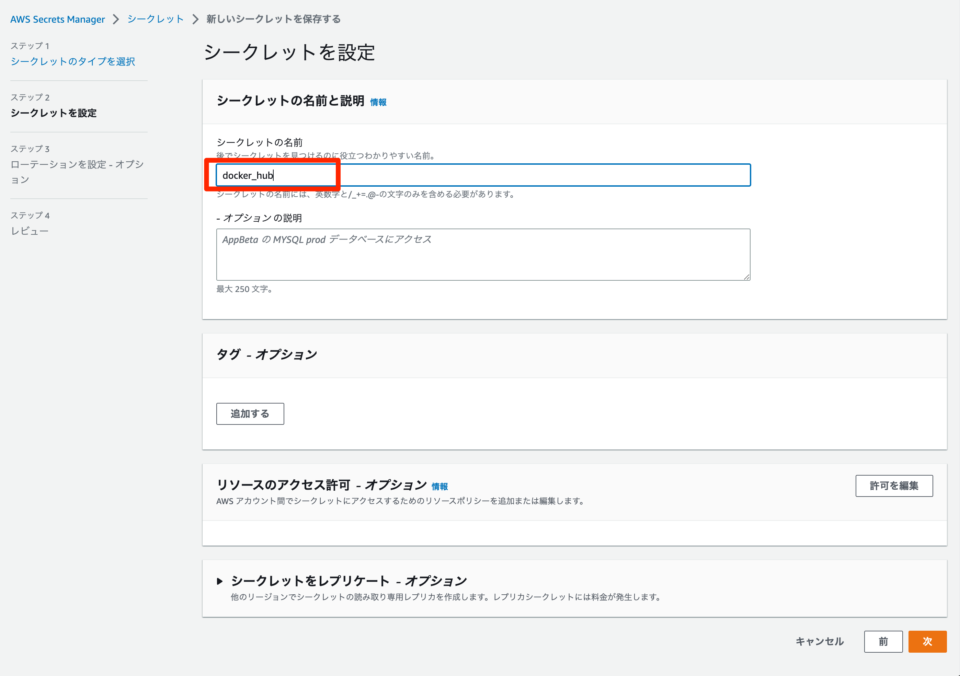Click the 新しいシークレットを保存する breadcrumb text
960x676 pixels.
pos(274,19)
